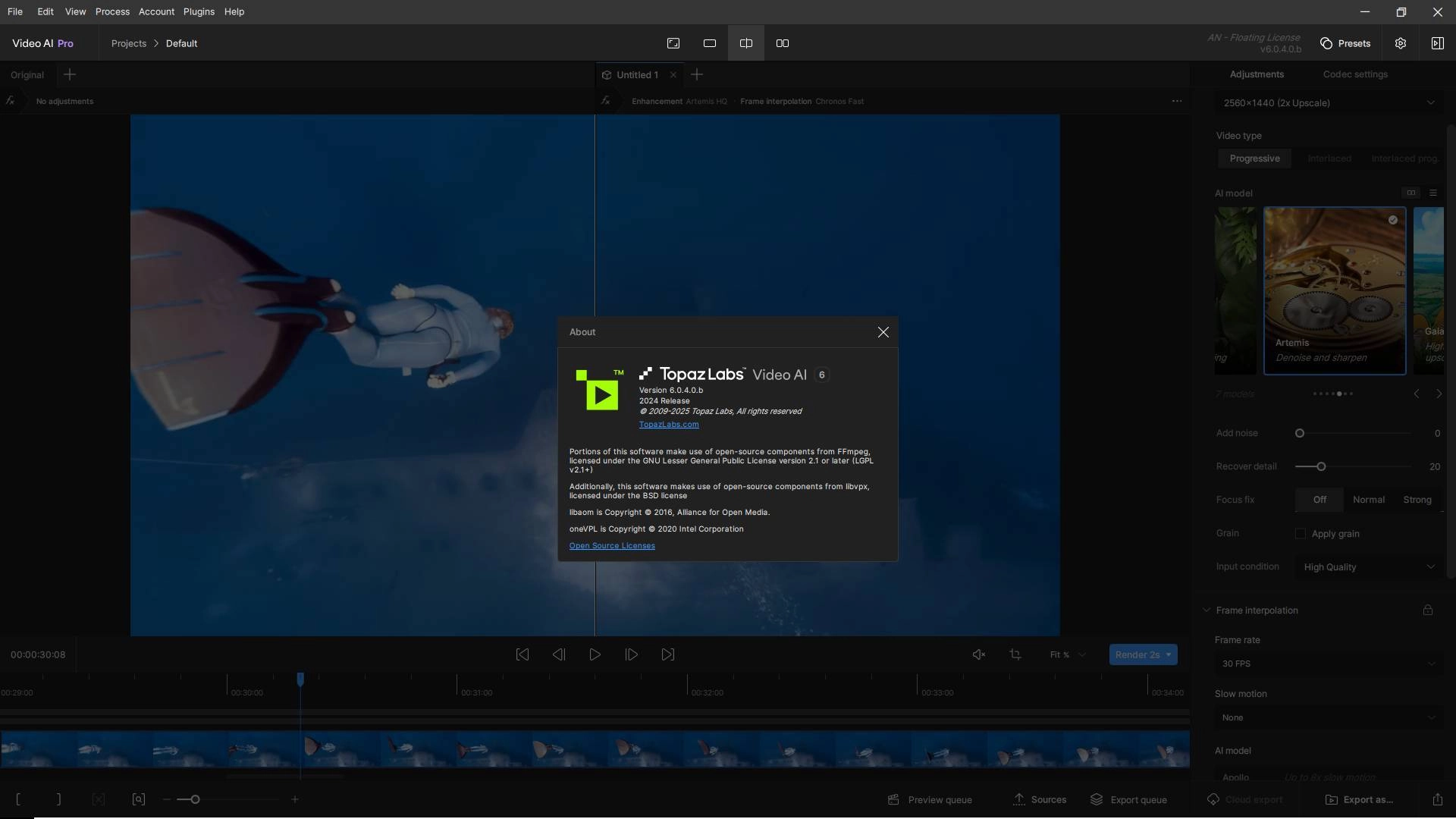Image resolution: width=1456 pixels, height=819 pixels.
Task: Select single view layout icon
Action: [710, 43]
